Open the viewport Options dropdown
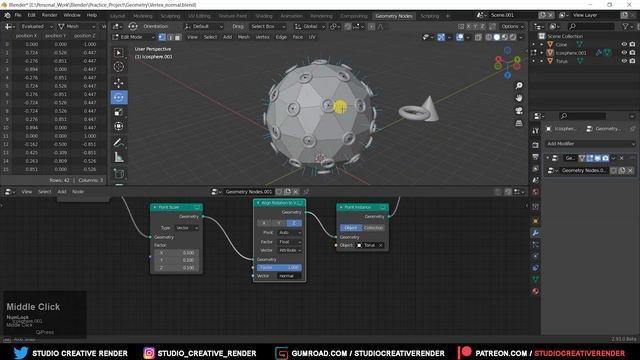 512,26
